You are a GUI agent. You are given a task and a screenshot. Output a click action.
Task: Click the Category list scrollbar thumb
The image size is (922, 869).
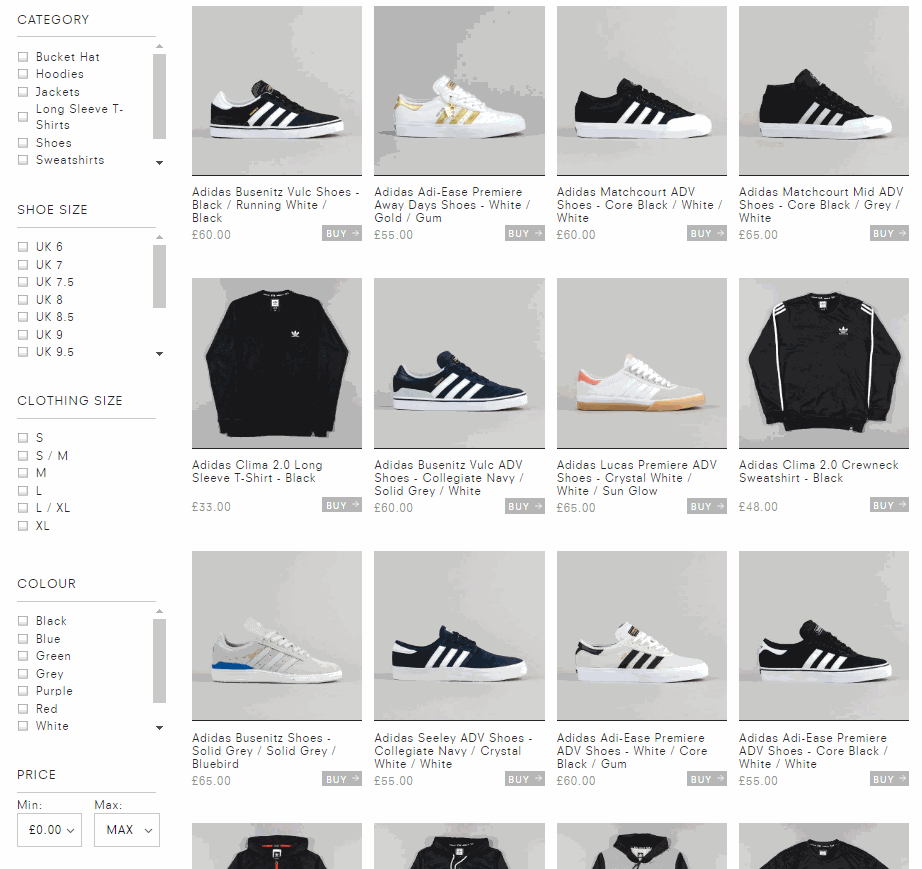tap(159, 96)
